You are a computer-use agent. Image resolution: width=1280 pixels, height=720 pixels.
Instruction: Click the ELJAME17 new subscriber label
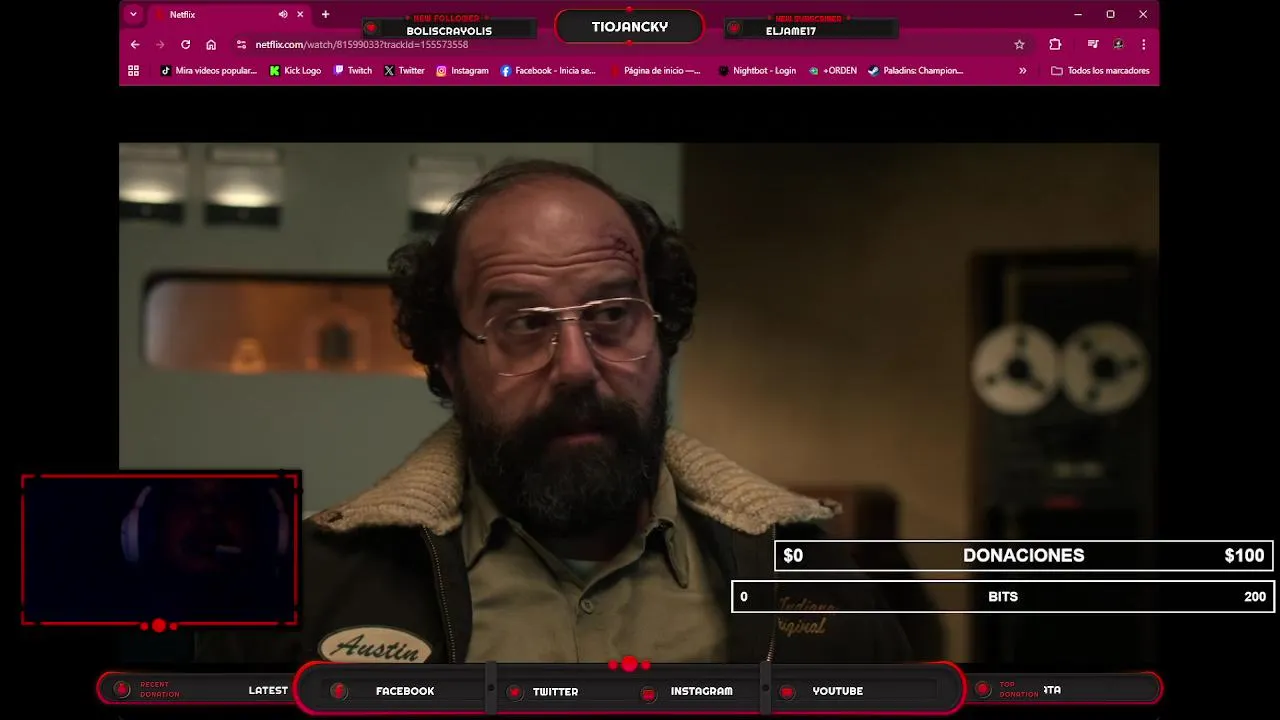(791, 31)
